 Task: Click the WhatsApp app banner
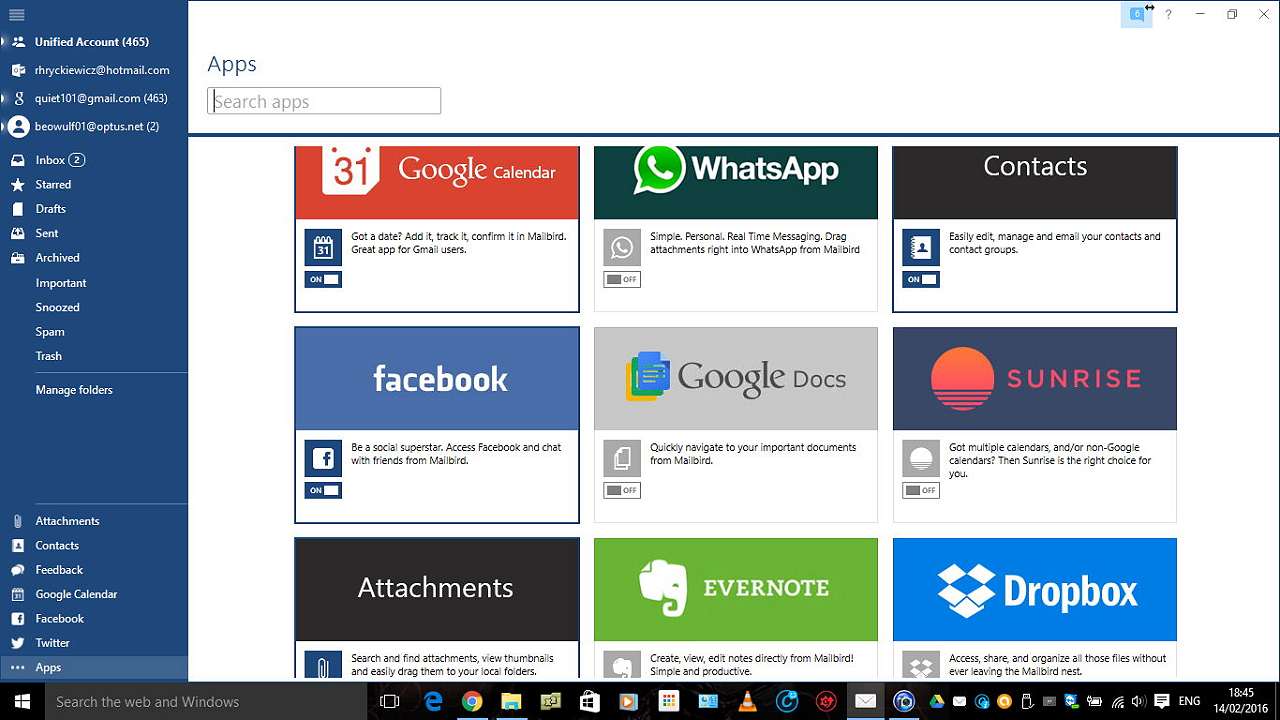tap(736, 182)
